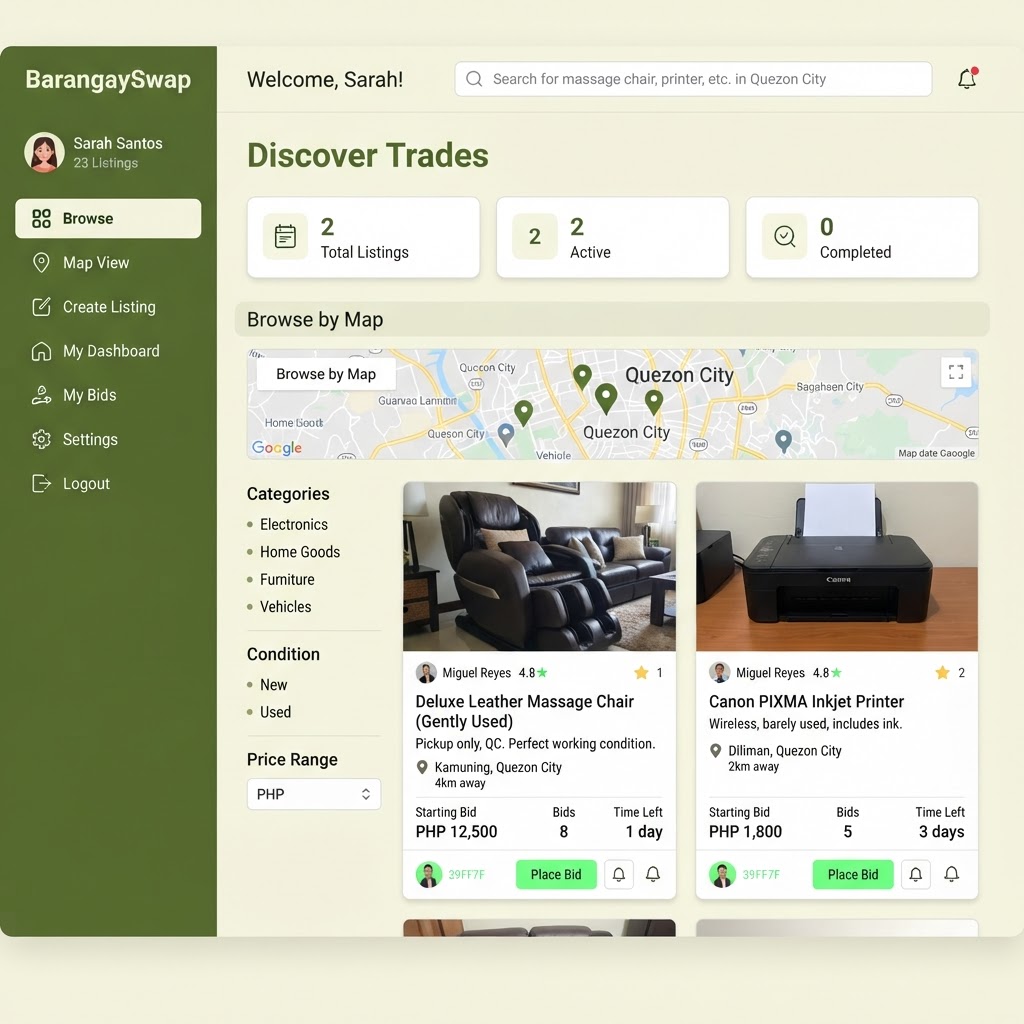Click the outlined bell on Canon Printer card
This screenshot has height=1024, width=1024.
(916, 874)
